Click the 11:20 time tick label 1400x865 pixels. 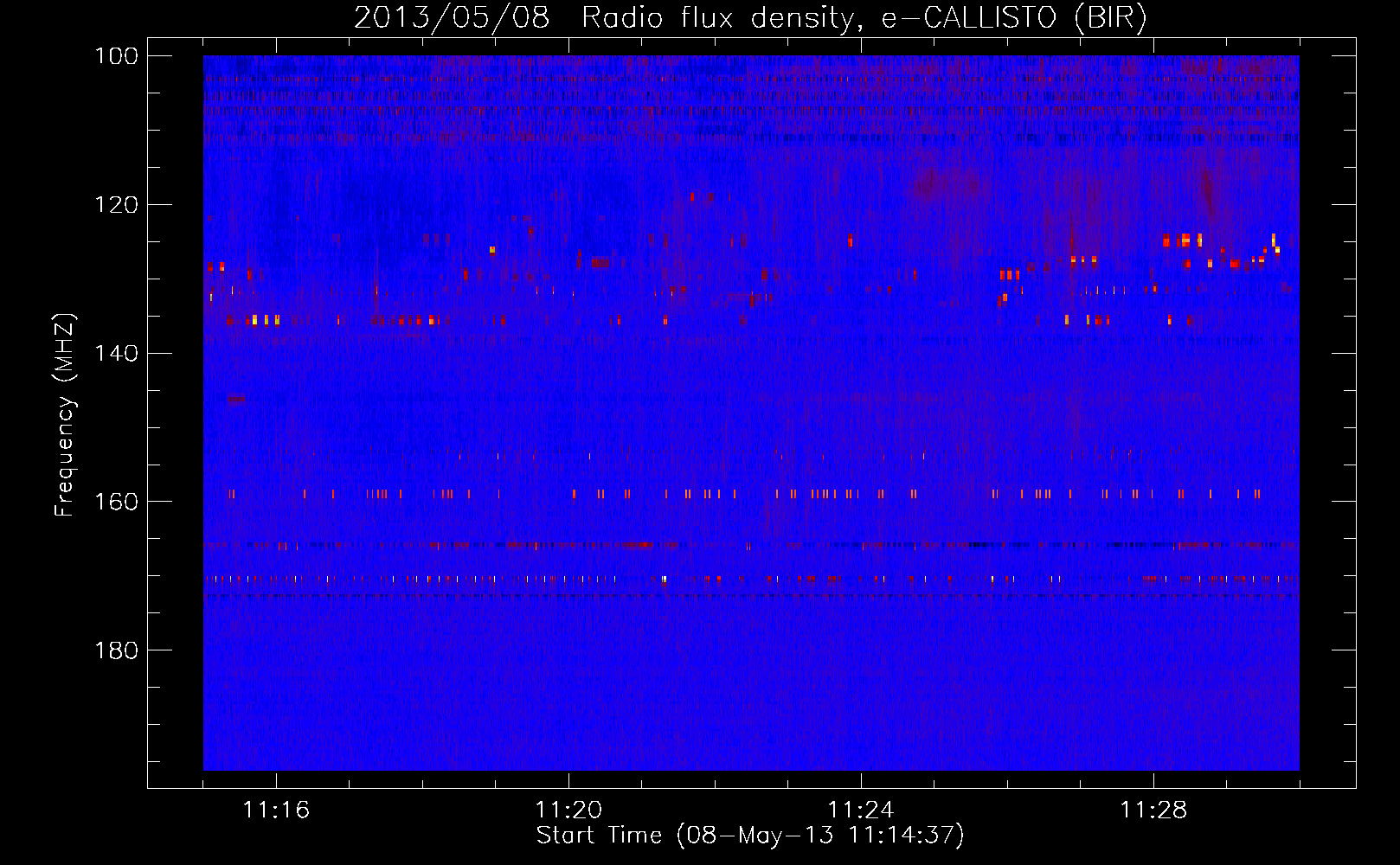click(568, 811)
